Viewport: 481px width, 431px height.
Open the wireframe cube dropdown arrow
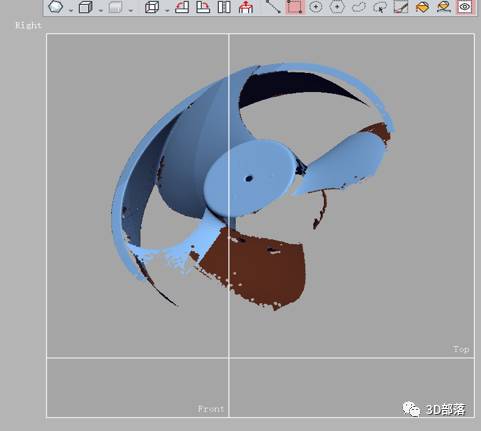click(x=167, y=10)
